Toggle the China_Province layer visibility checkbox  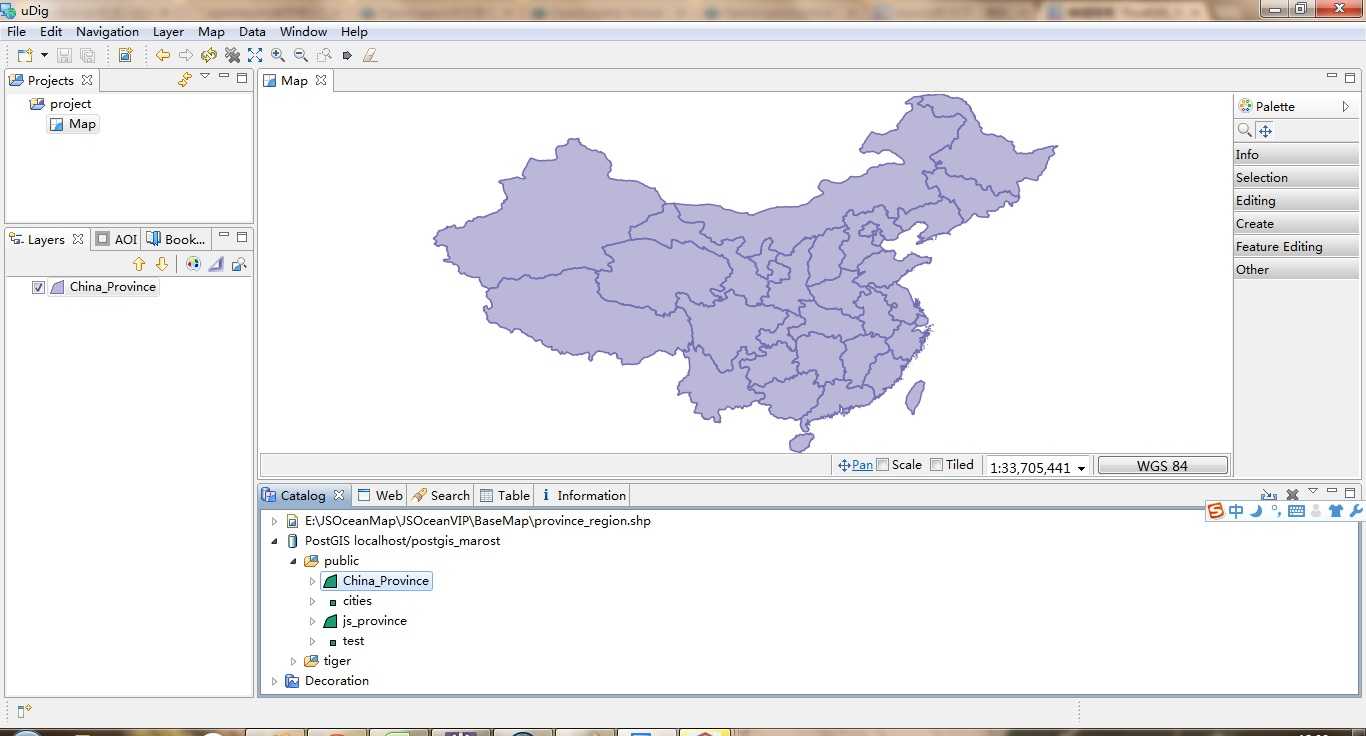tap(38, 287)
